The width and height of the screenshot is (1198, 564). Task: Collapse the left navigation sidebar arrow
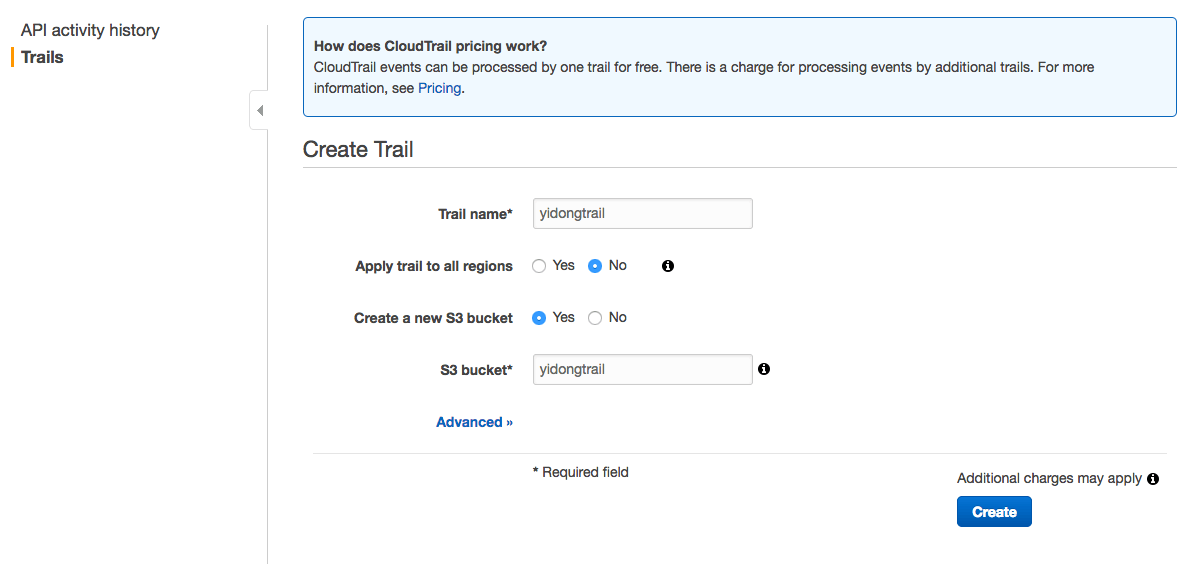point(260,111)
